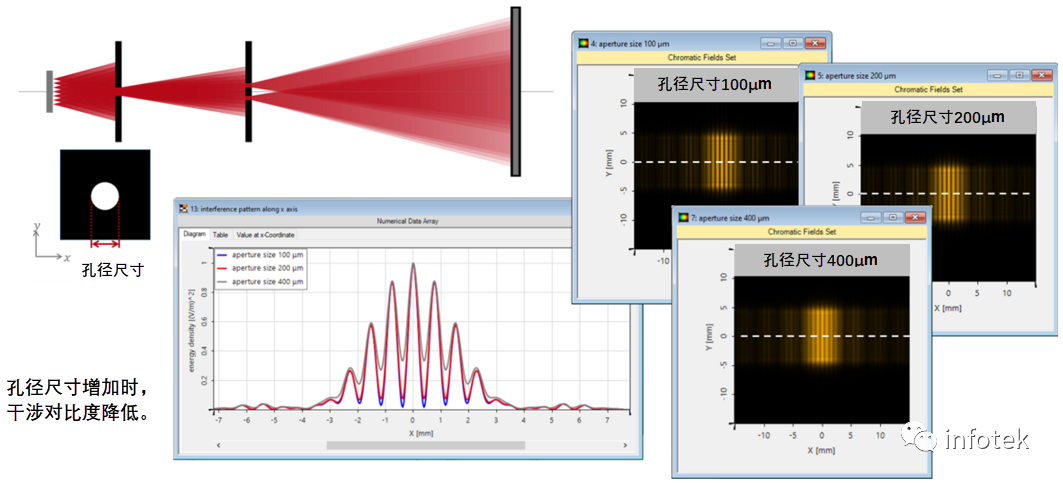Click the horizontal scrollbar thumb in window 13
The width and height of the screenshot is (1063, 483).
tap(425, 445)
